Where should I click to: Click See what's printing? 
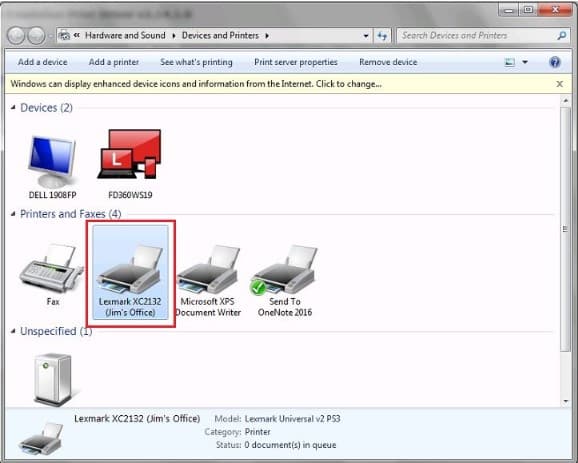tap(196, 62)
